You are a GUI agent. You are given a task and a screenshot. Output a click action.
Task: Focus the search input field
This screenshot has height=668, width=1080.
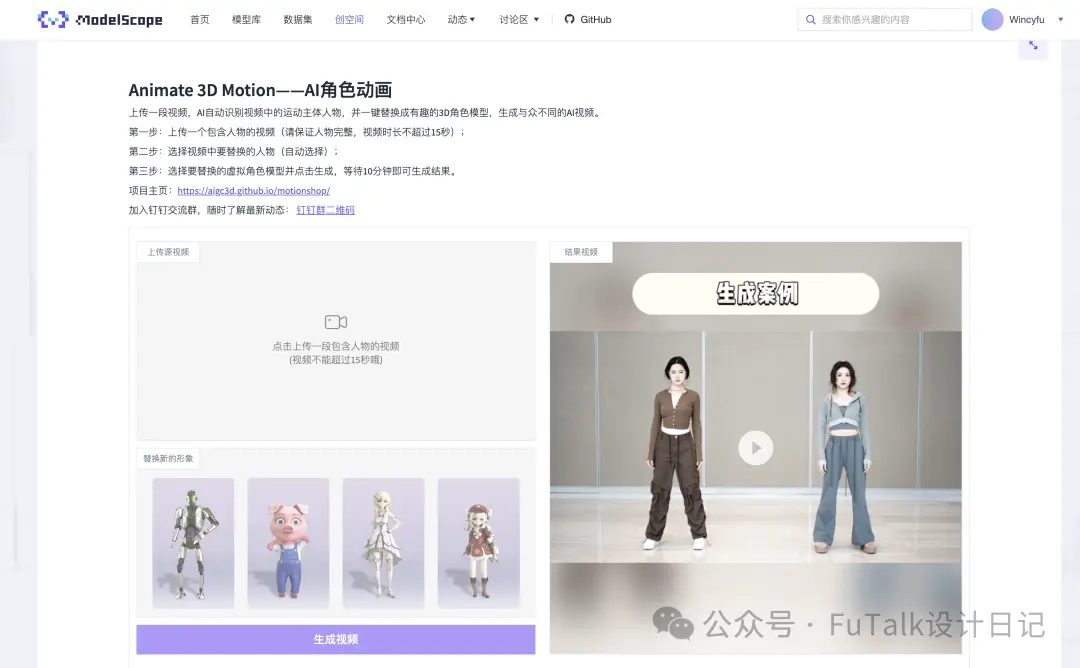pos(884,19)
